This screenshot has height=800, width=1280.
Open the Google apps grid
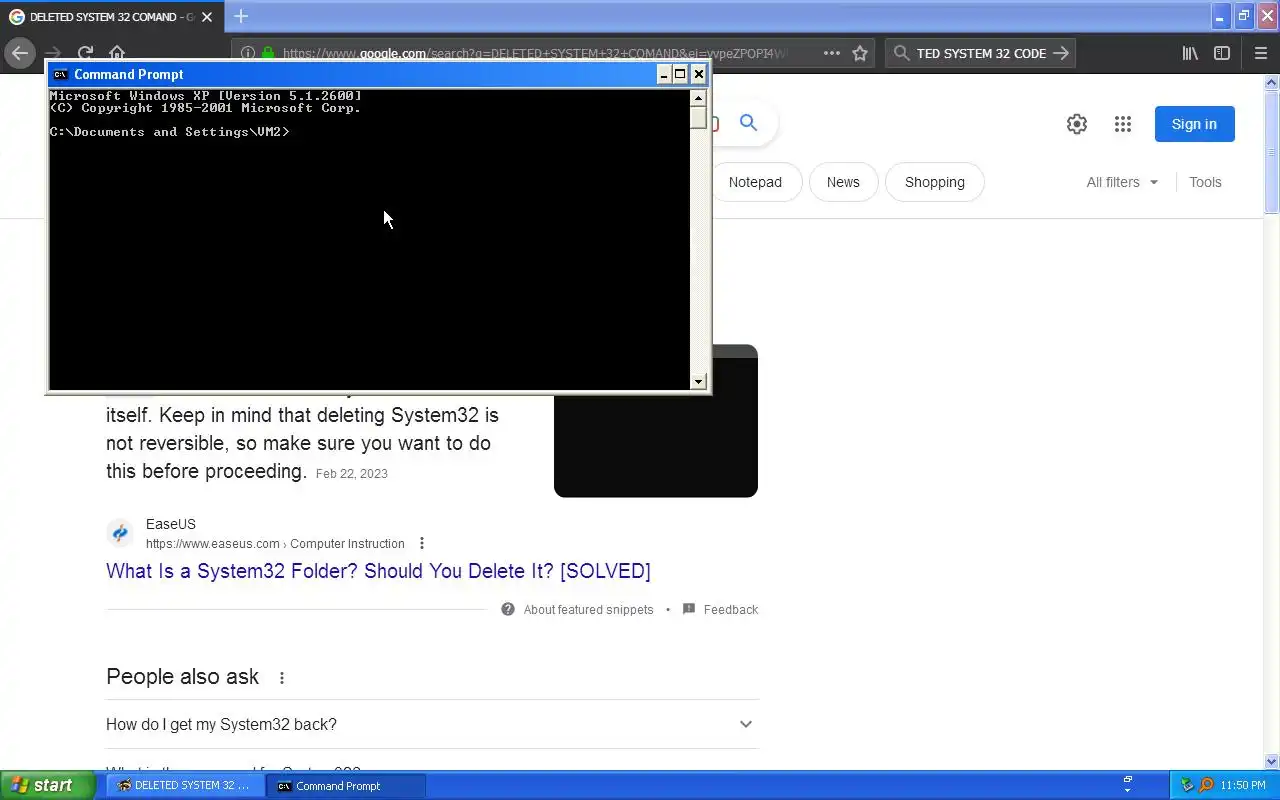1123,124
